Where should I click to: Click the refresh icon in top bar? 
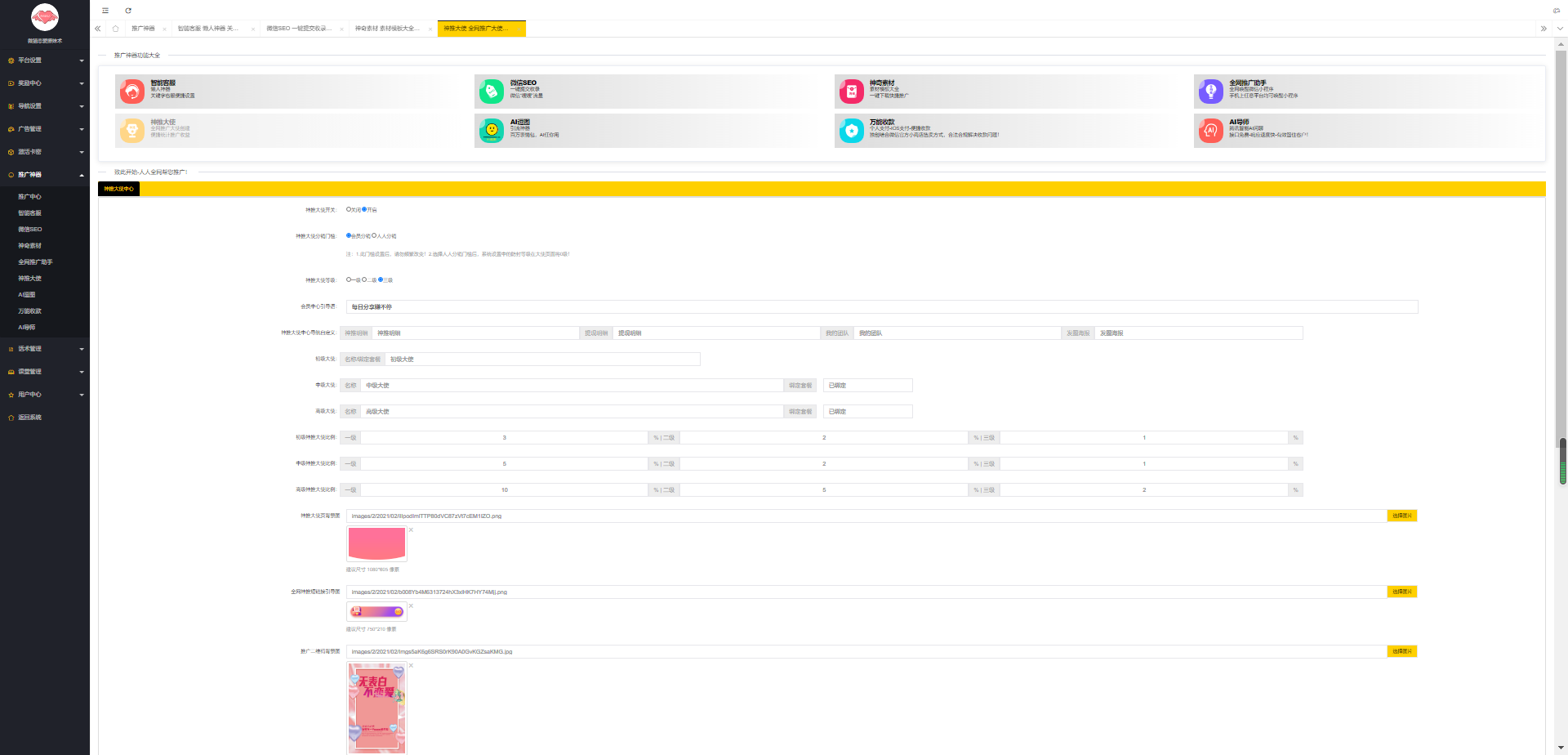128,11
